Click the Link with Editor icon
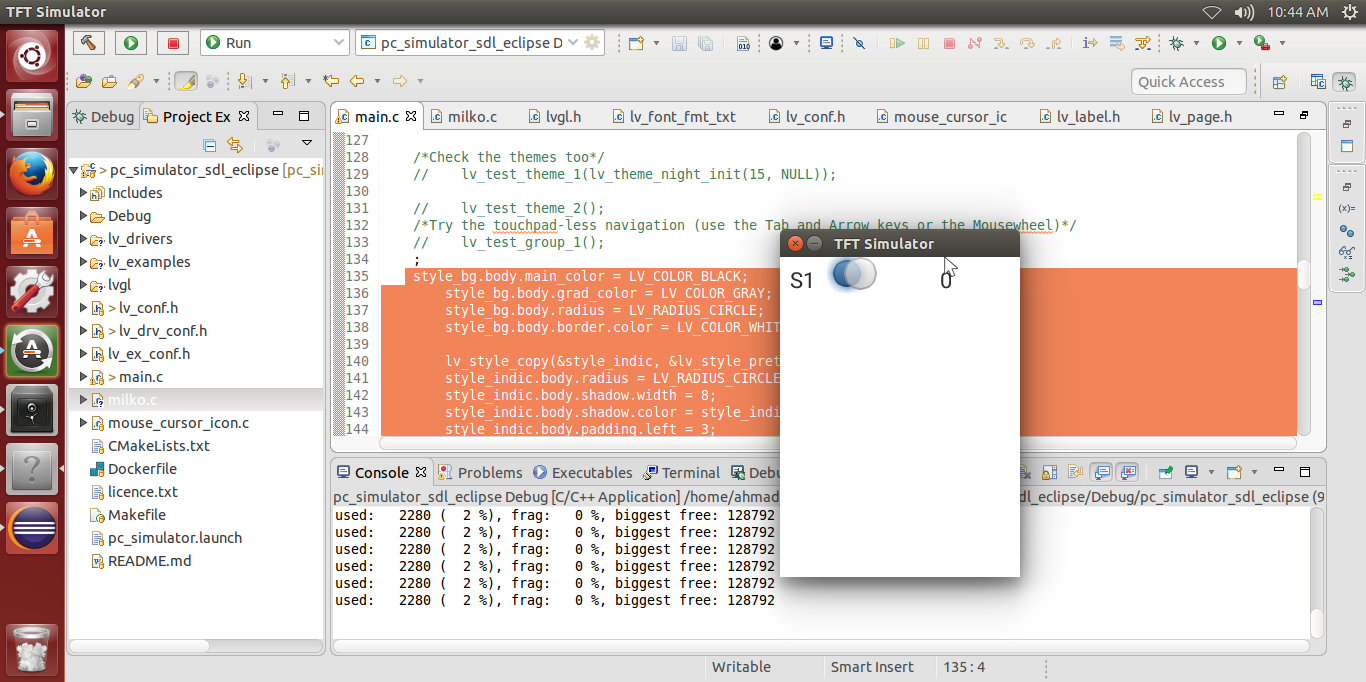Viewport: 1366px width, 682px height. coord(235,144)
